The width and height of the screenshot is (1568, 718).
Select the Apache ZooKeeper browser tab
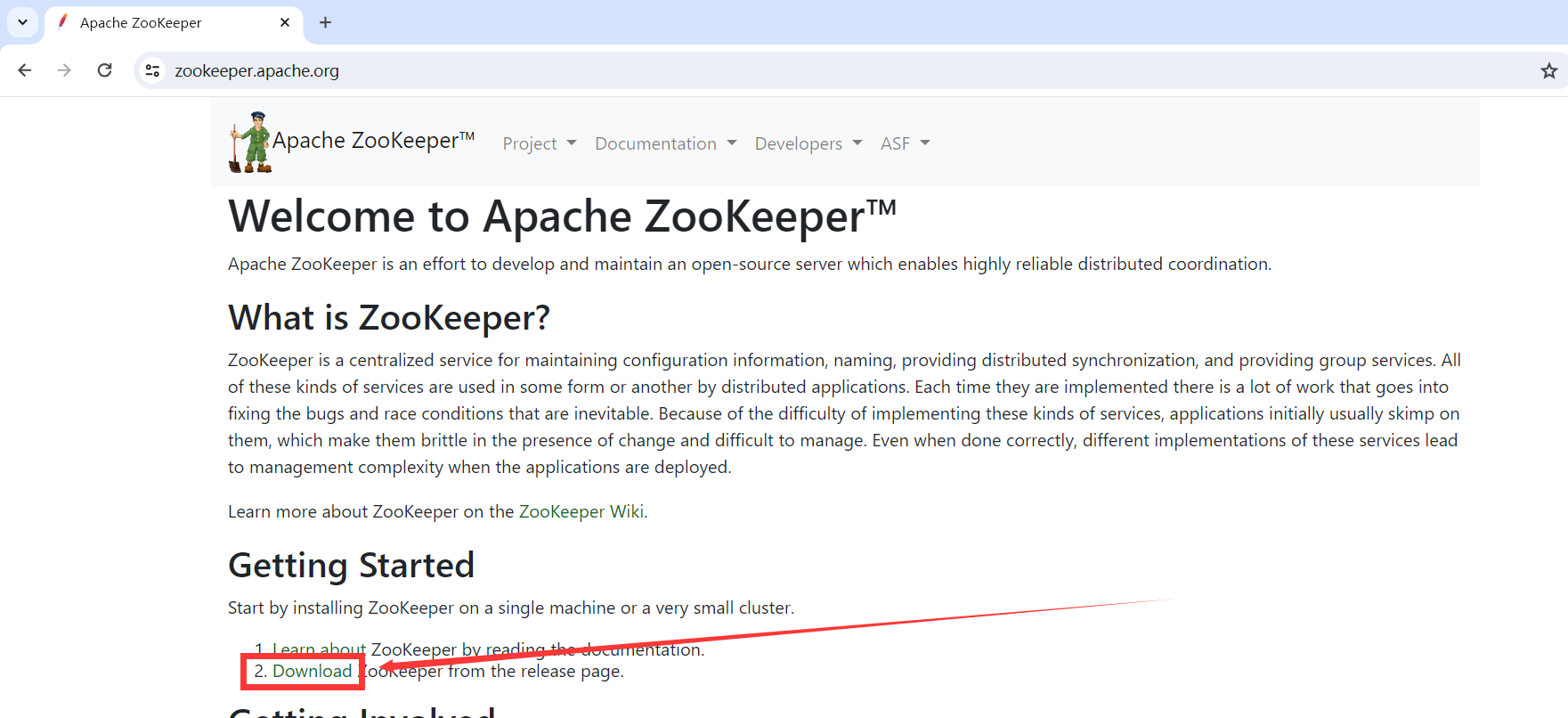coord(174,23)
